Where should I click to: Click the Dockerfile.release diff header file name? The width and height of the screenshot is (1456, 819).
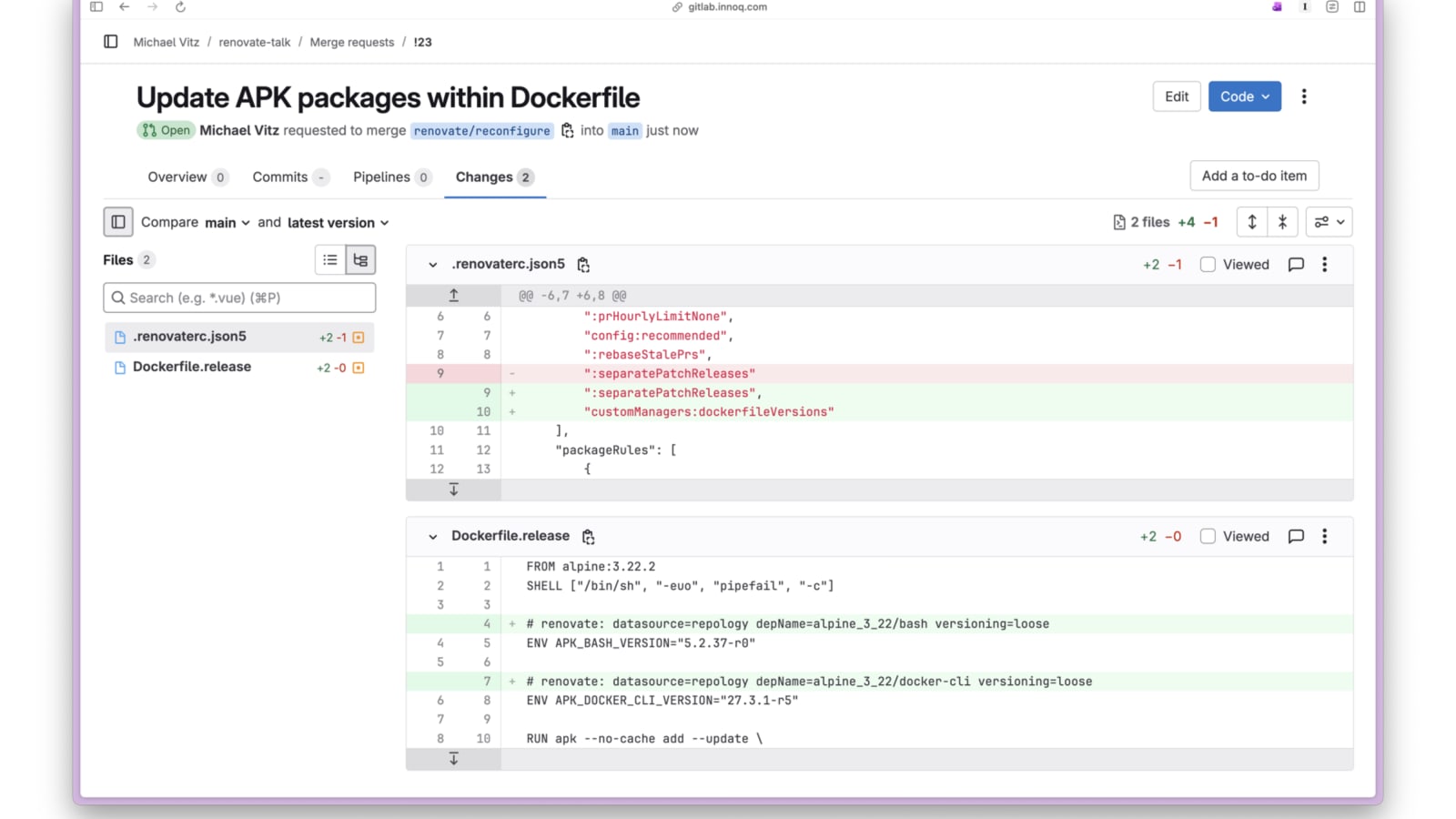[x=511, y=536]
